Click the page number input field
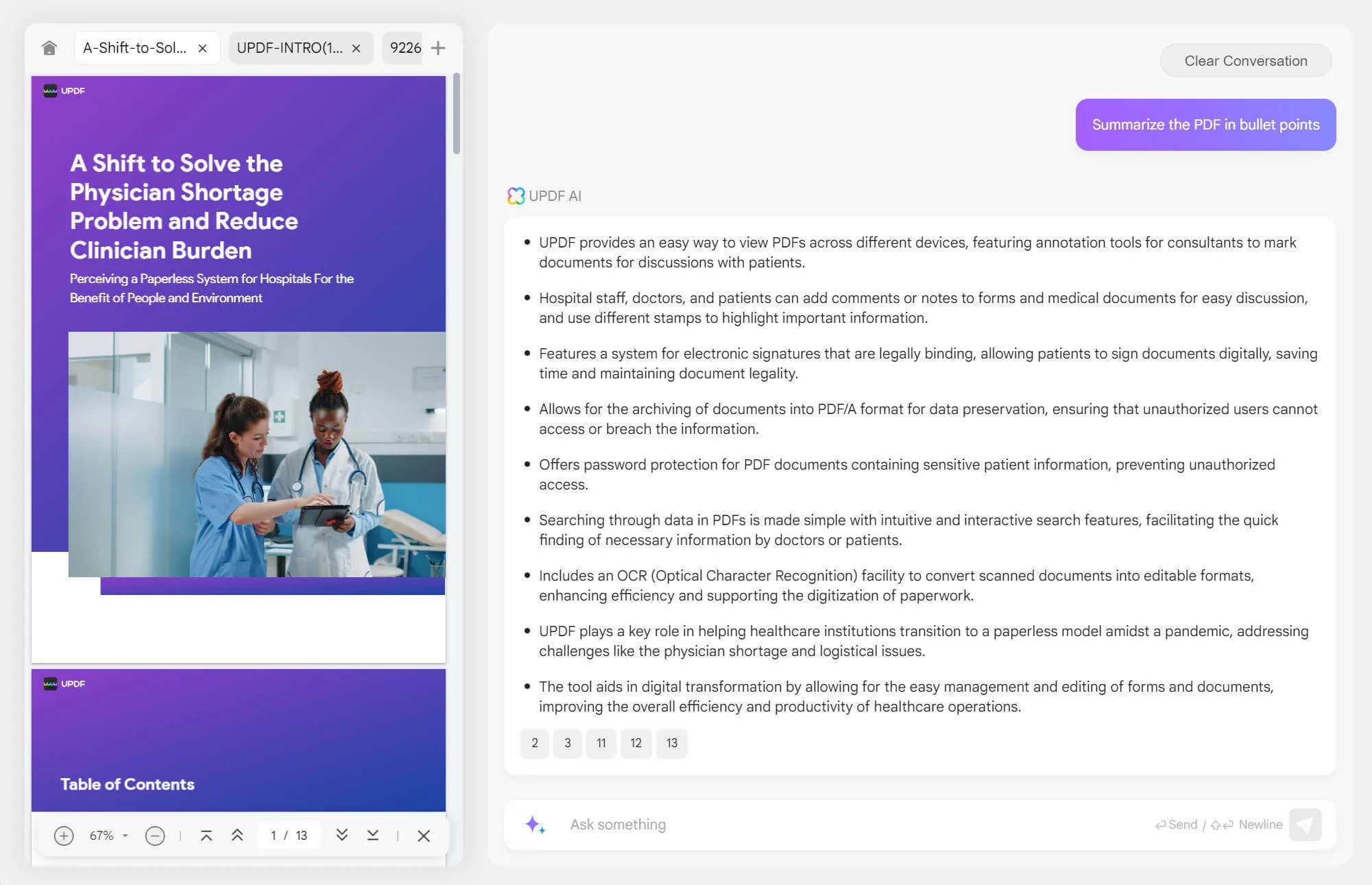Screen dimensions: 1372x885 point(274,836)
